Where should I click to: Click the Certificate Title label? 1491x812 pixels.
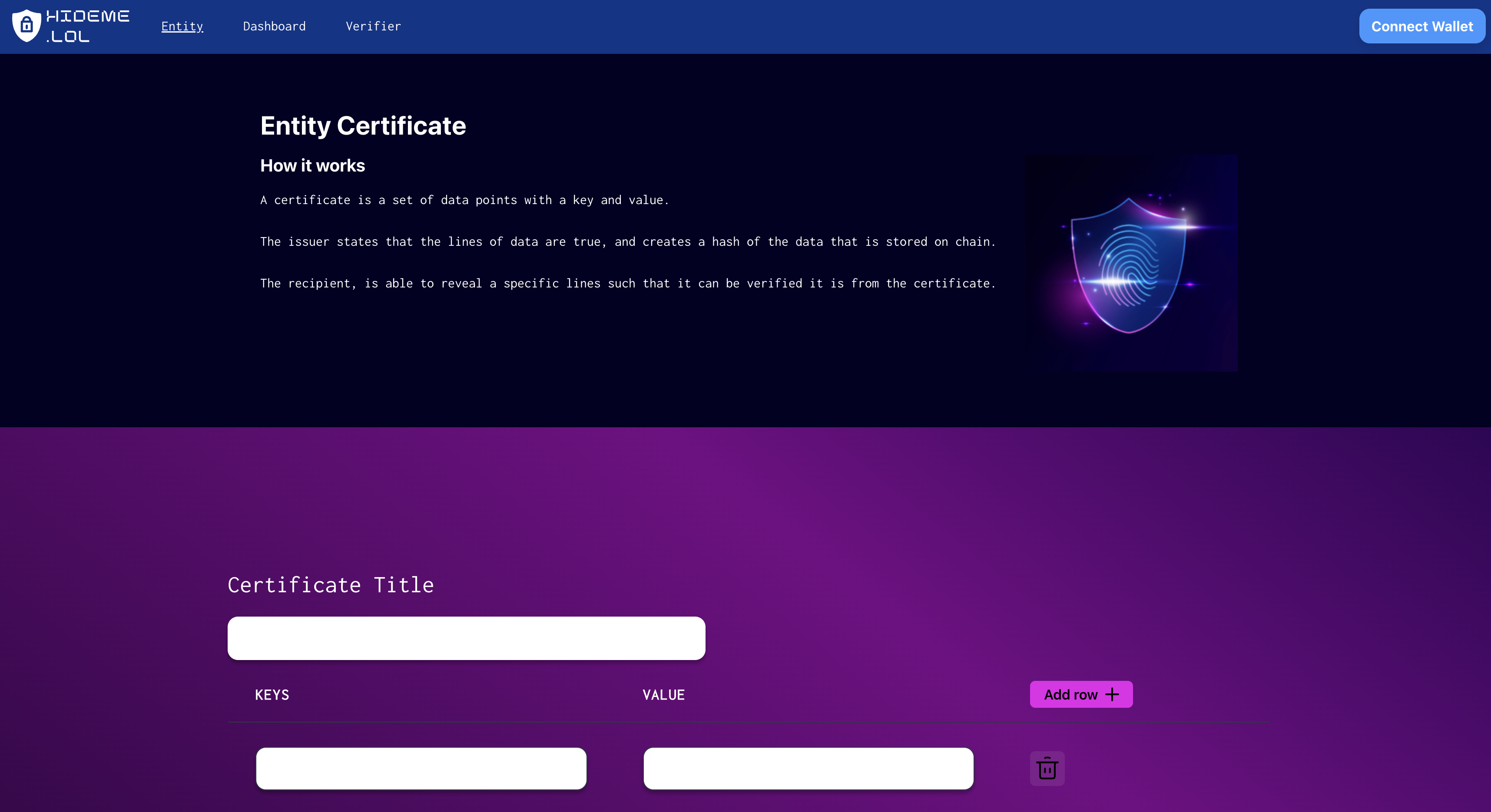click(x=331, y=585)
